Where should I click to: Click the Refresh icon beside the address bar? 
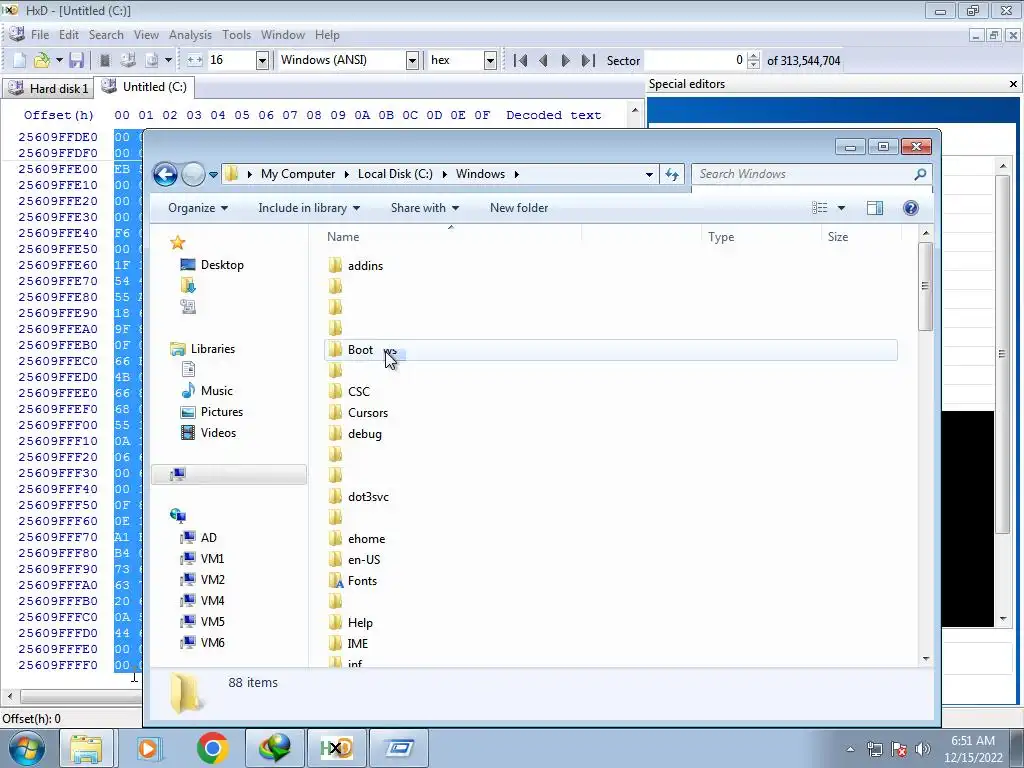671,174
